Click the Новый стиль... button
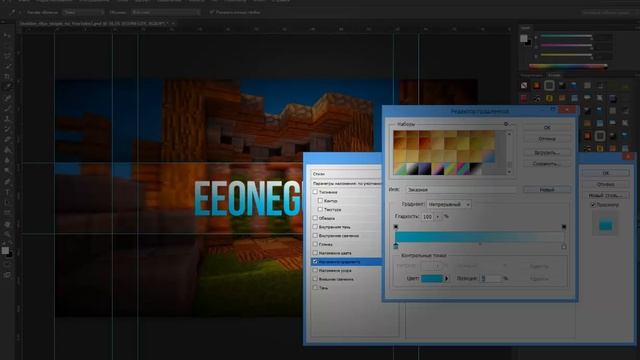Viewport: 640px width, 360px height. tap(606, 195)
